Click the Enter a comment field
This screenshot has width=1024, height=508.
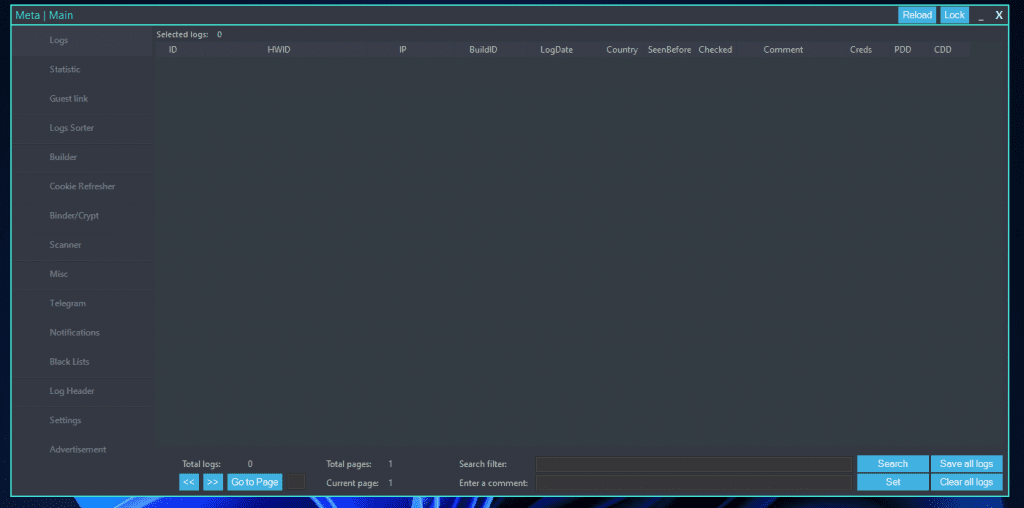693,483
